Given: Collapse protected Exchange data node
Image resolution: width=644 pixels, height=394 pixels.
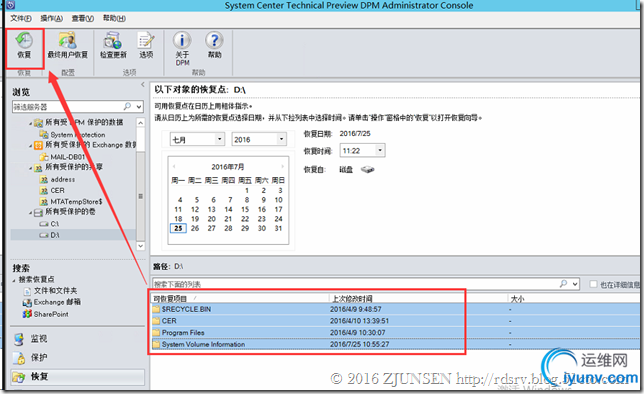Looking at the screenshot, I should (31, 145).
